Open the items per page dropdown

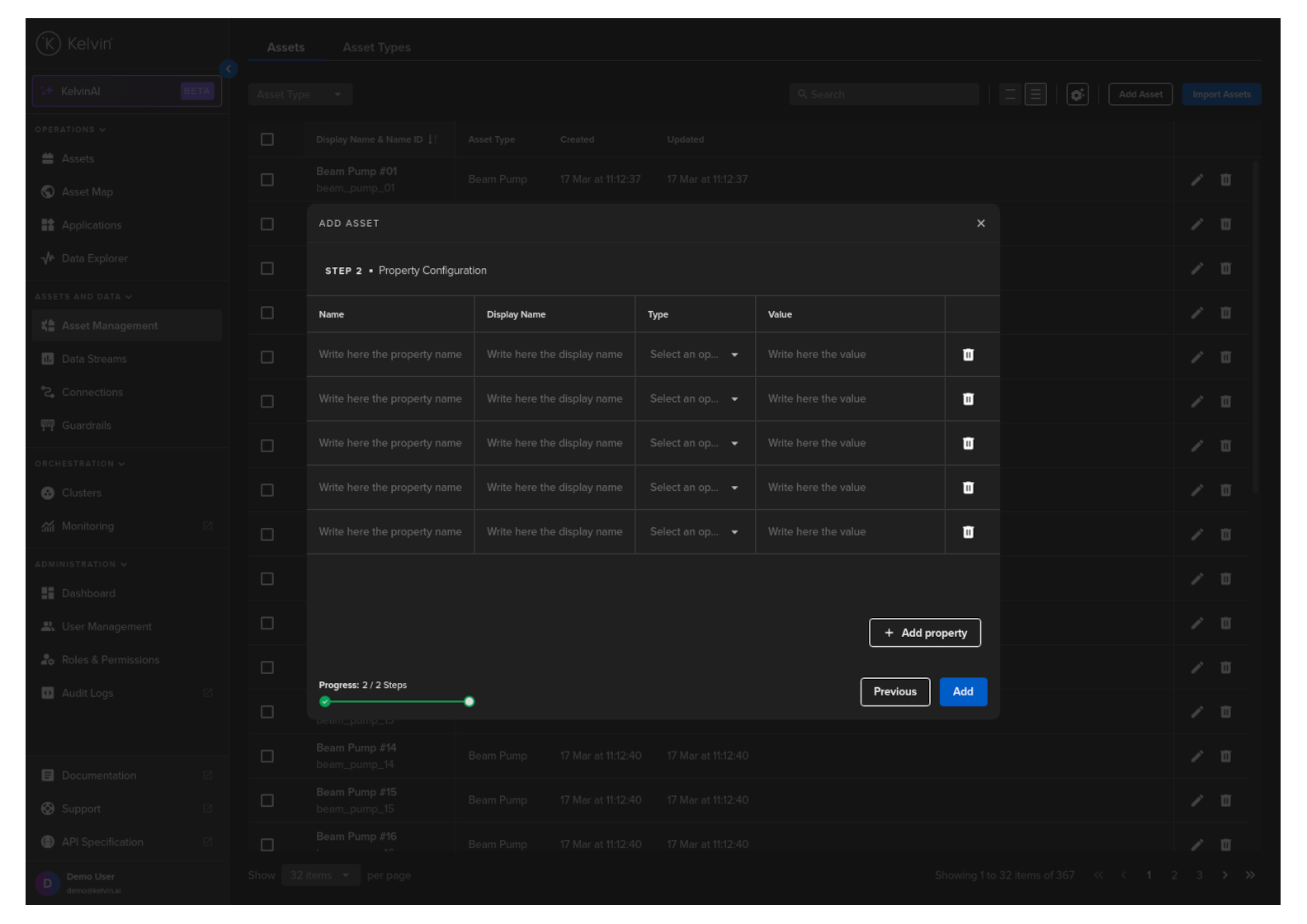click(320, 875)
